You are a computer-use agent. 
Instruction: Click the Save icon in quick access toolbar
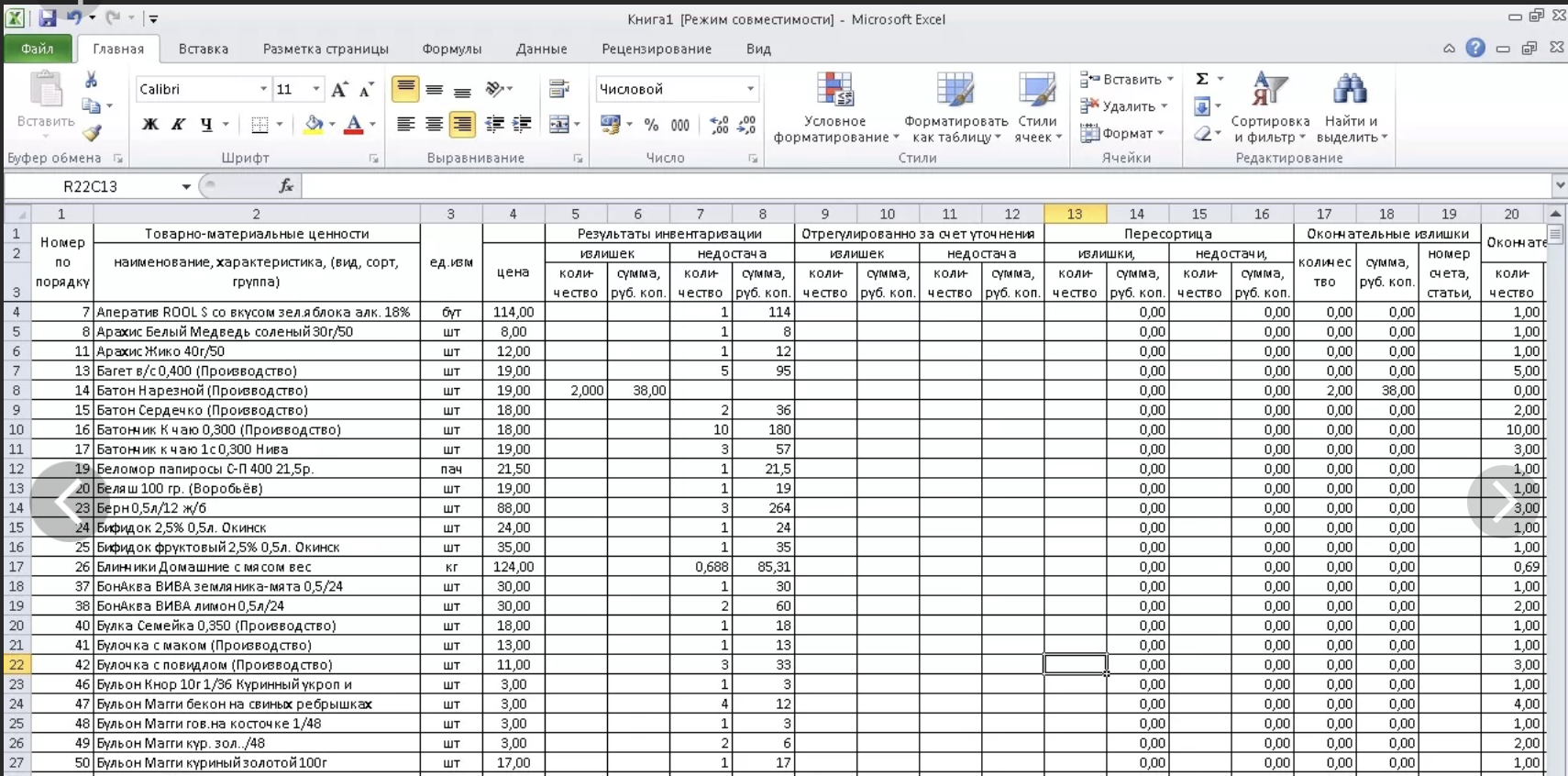48,17
